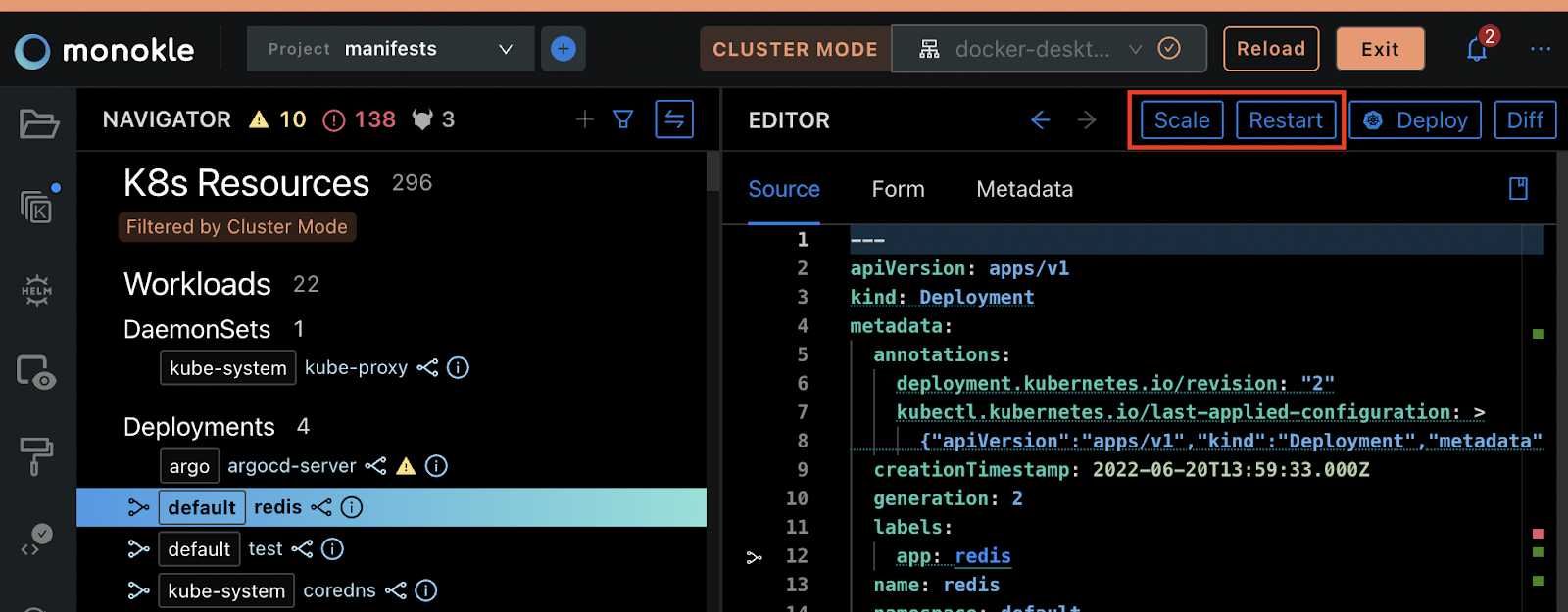
Task: Click the editor forward arrow
Action: point(1087,119)
